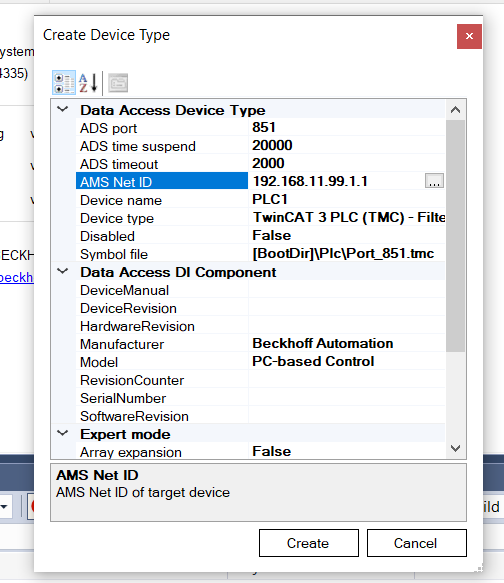504x583 pixels.
Task: Open the Property Pages toolbar icon
Action: [118, 83]
